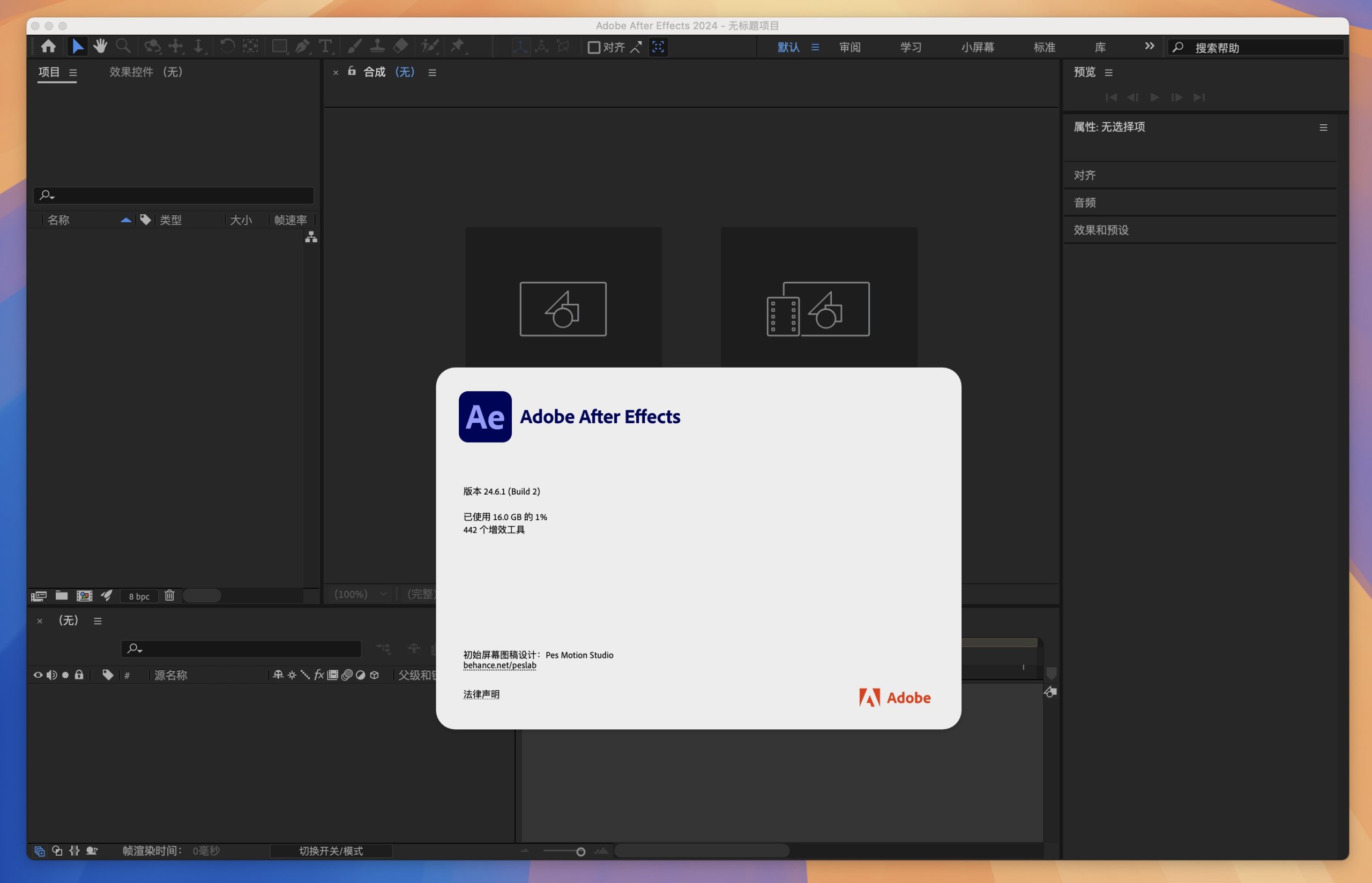Click the timeline zoom slider handle

click(x=580, y=852)
